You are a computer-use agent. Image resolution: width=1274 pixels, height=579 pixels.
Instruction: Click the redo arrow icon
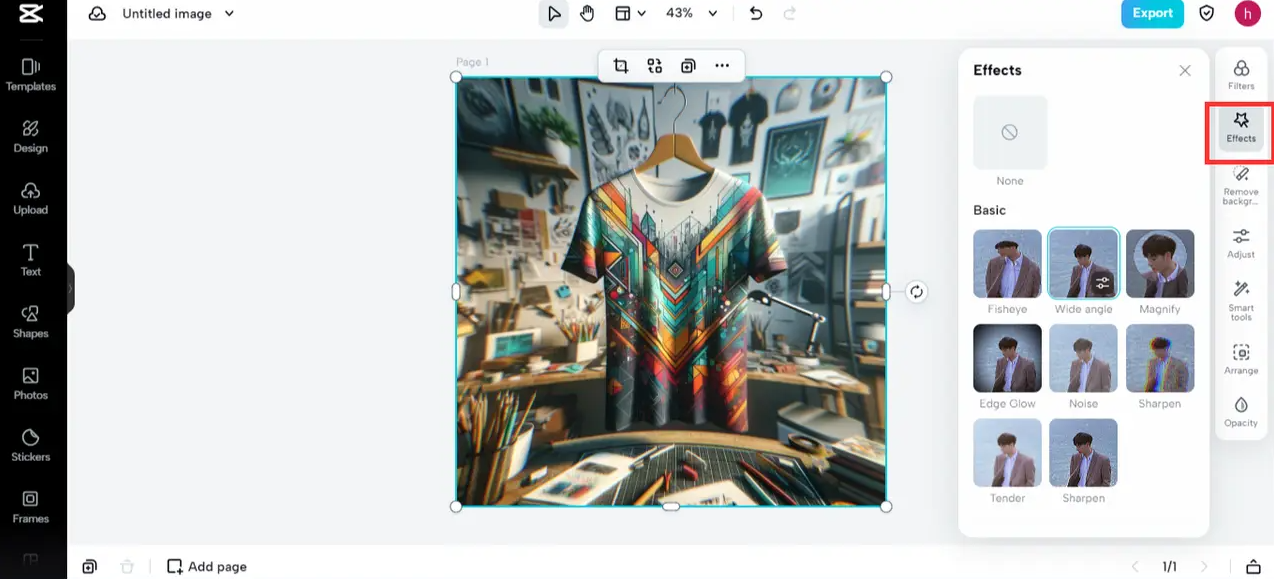click(790, 14)
